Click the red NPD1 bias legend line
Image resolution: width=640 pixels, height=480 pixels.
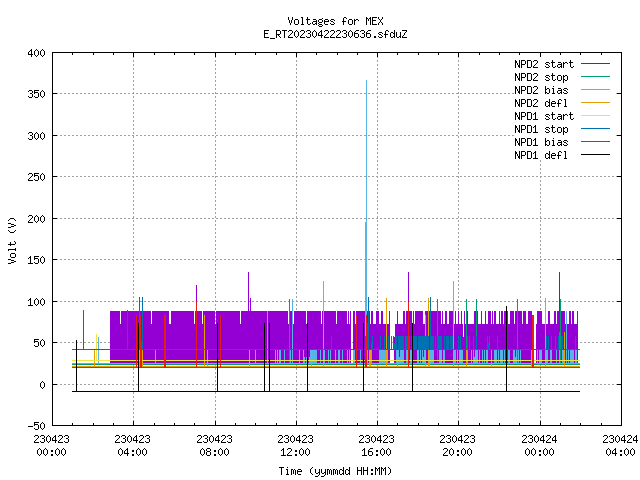[595, 142]
